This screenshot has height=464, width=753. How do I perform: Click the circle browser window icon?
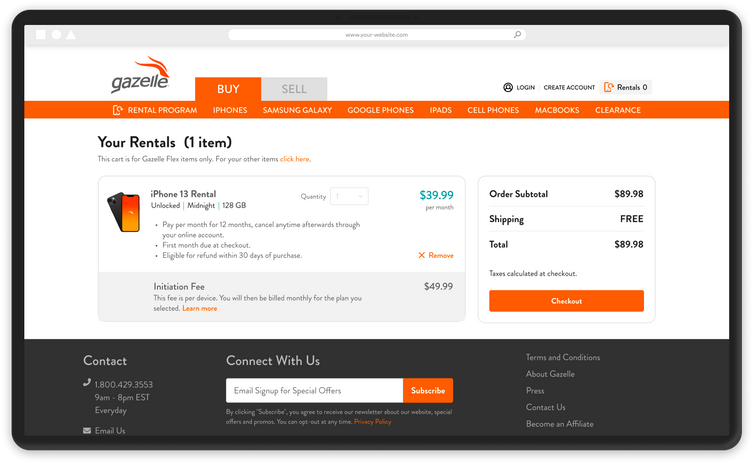pos(56,35)
